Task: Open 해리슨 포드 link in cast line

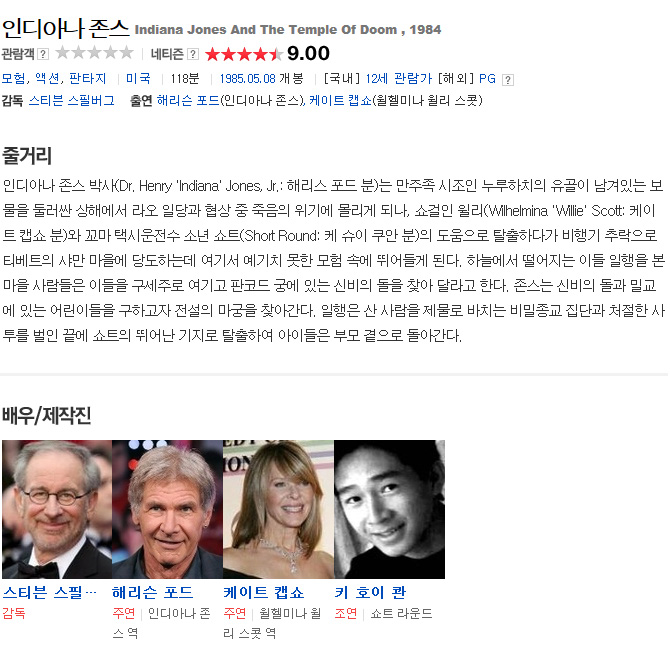Action: [x=188, y=101]
